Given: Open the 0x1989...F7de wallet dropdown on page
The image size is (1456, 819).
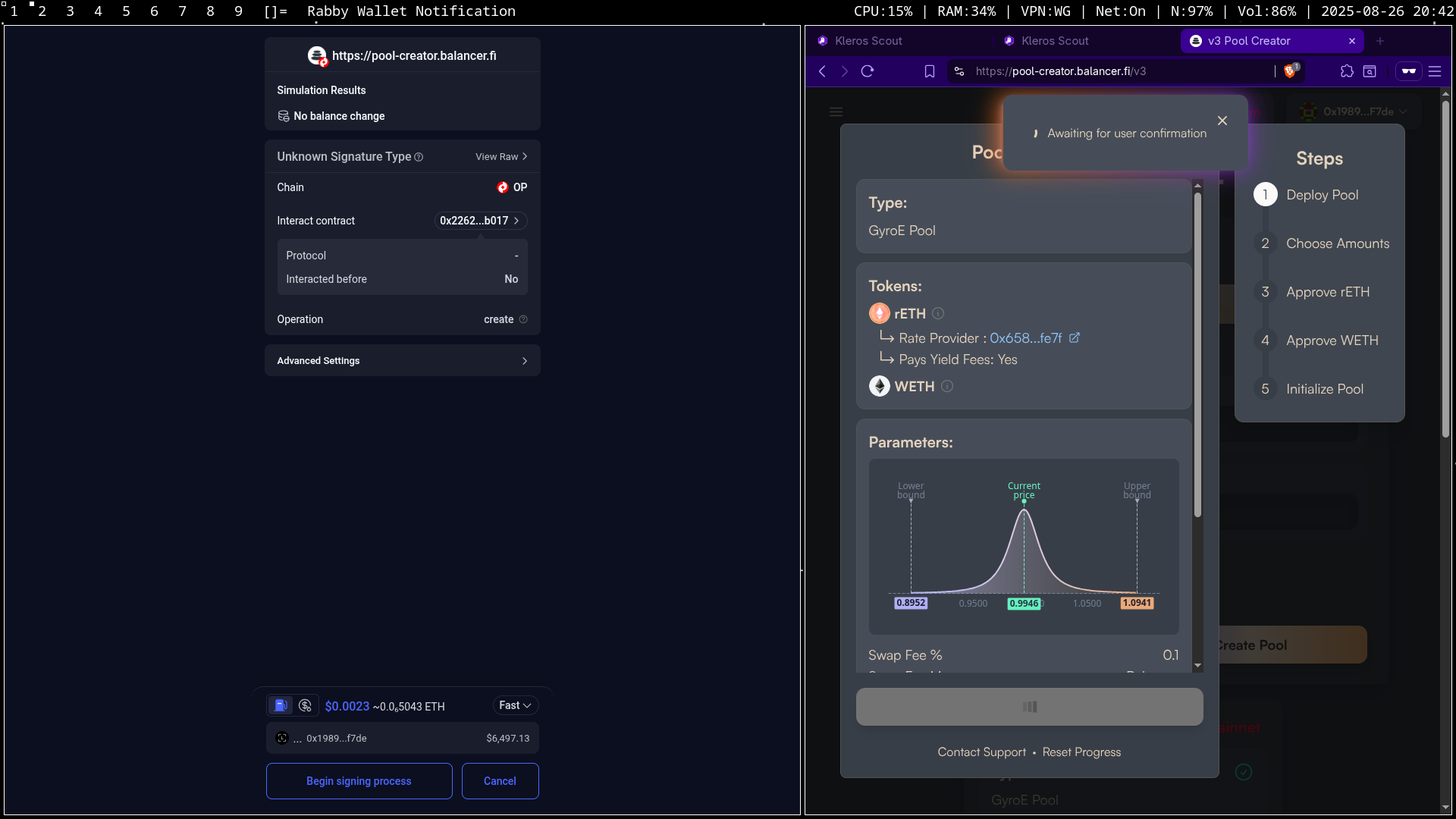Looking at the screenshot, I should click(x=1352, y=111).
